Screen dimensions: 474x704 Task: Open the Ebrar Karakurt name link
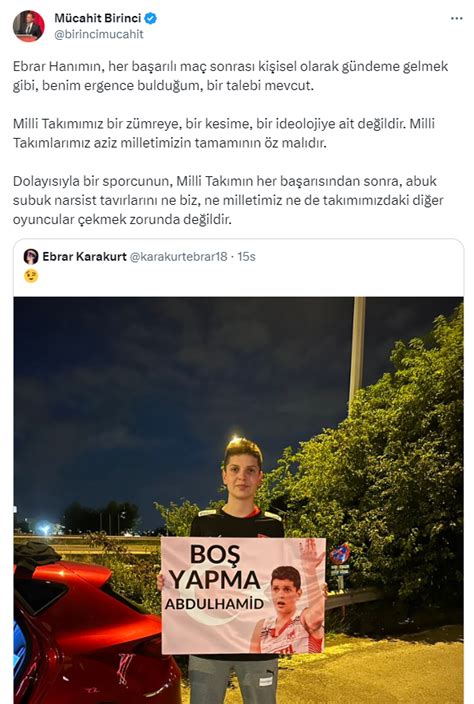pyautogui.click(x=84, y=256)
